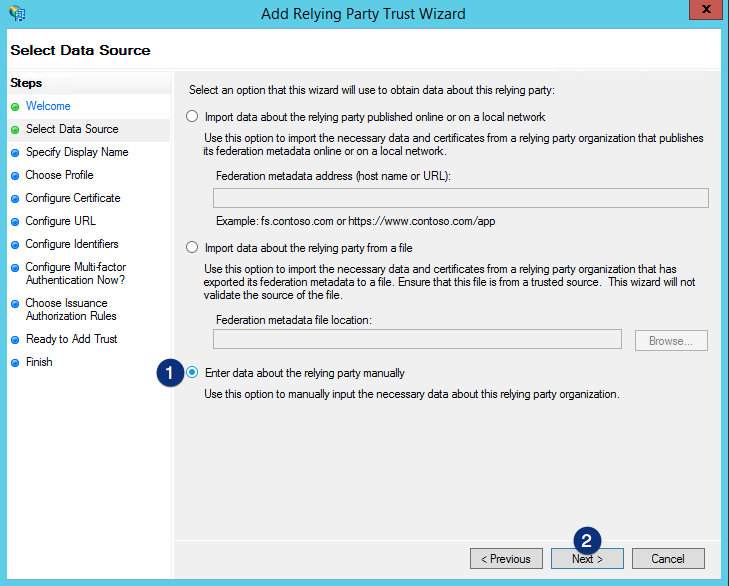Viewport: 729px width, 586px height.
Task: Click the Ready to Add Trust step
Action: [x=72, y=339]
